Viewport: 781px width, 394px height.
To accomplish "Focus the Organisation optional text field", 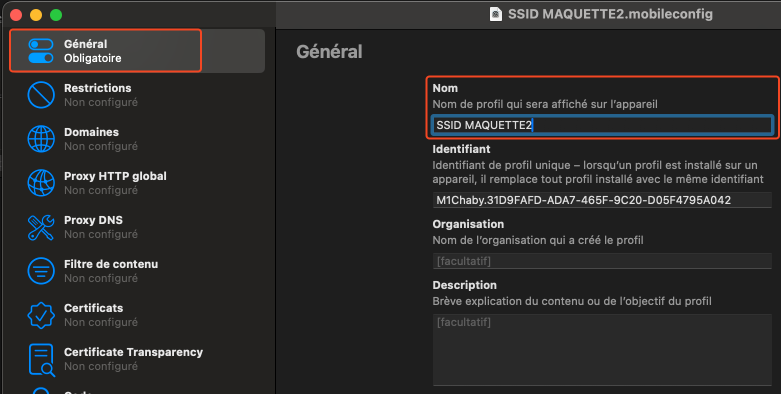I will 602,261.
